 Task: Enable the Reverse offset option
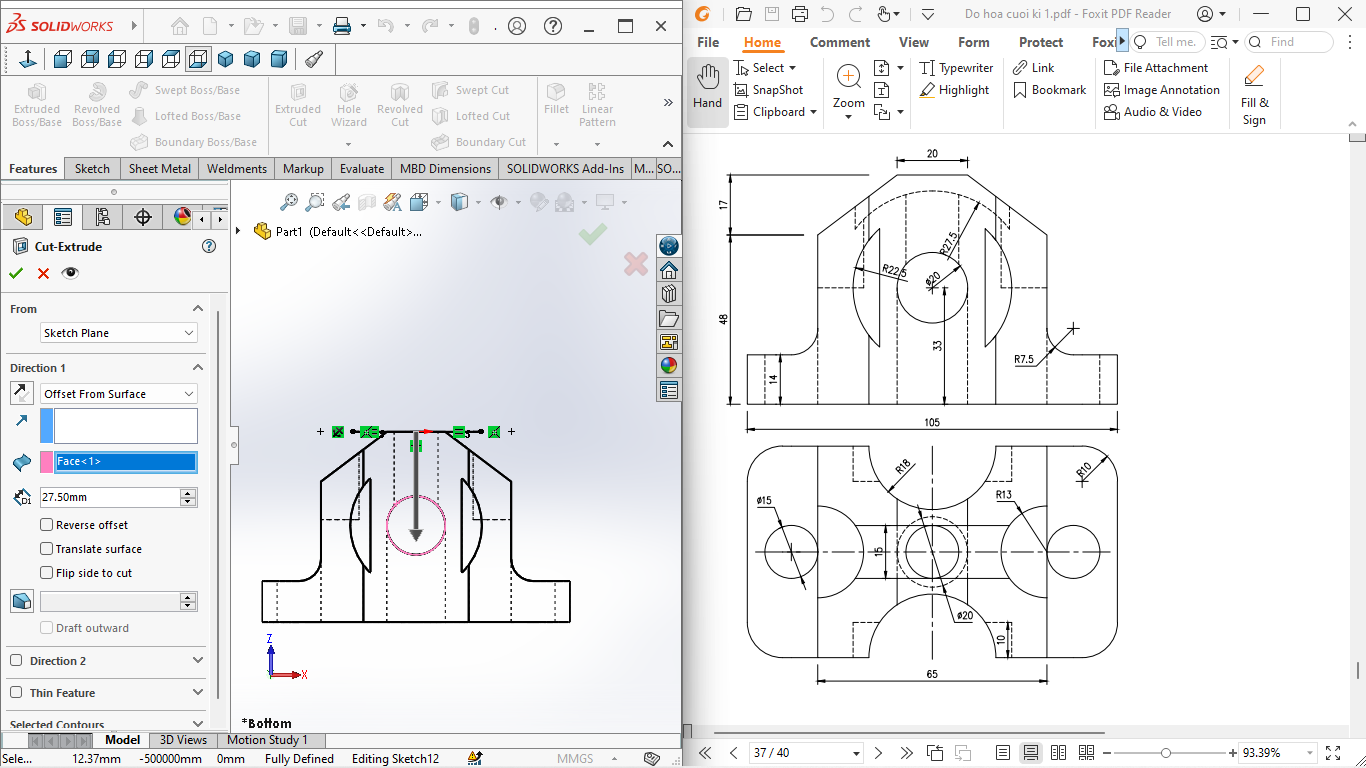pos(45,524)
